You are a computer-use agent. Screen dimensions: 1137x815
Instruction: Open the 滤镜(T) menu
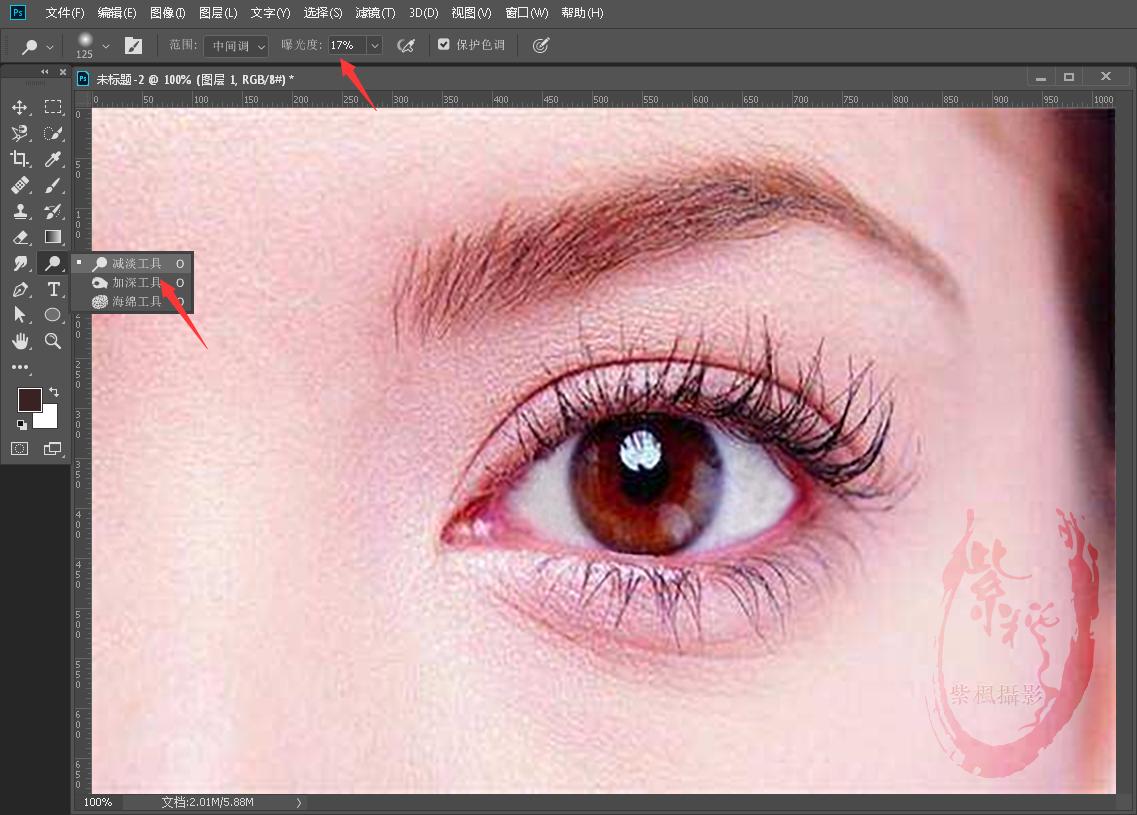click(x=376, y=13)
